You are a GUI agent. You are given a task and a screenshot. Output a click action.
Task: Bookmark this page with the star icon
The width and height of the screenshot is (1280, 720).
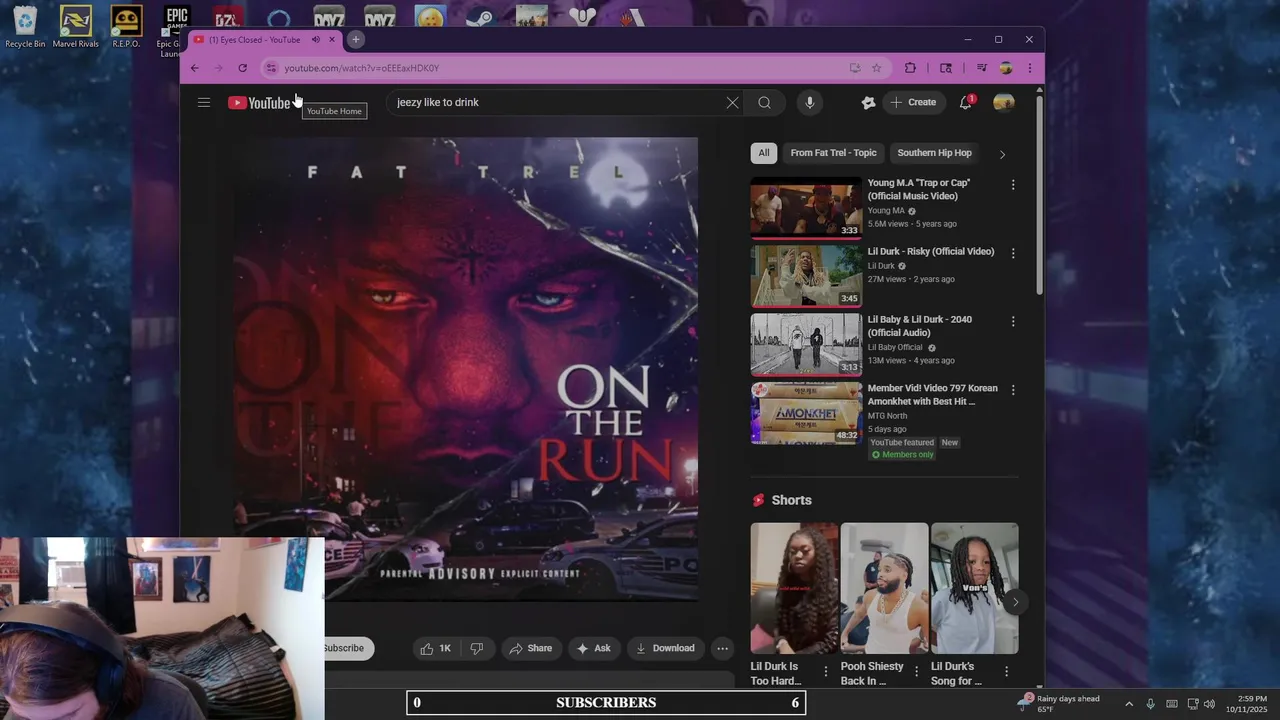point(877,68)
